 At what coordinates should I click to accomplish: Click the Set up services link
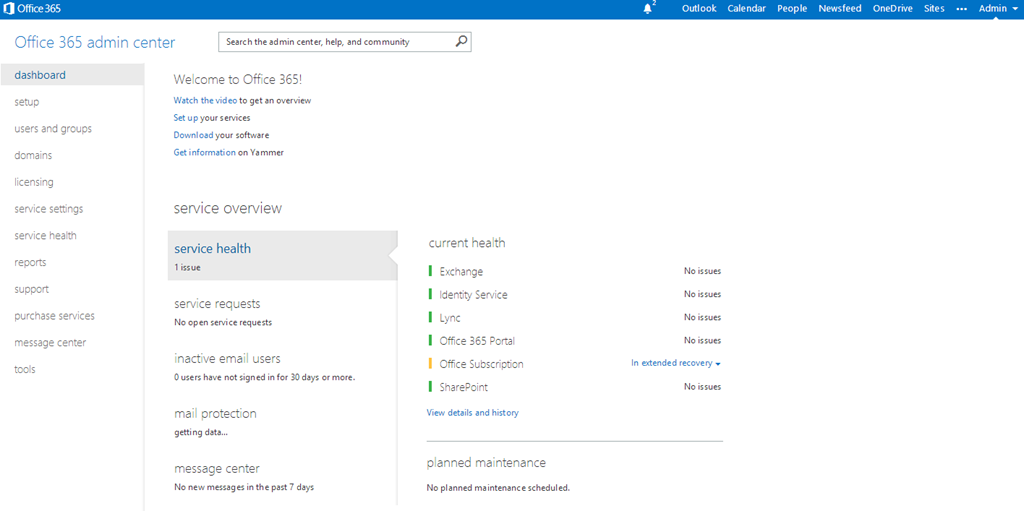pos(185,118)
